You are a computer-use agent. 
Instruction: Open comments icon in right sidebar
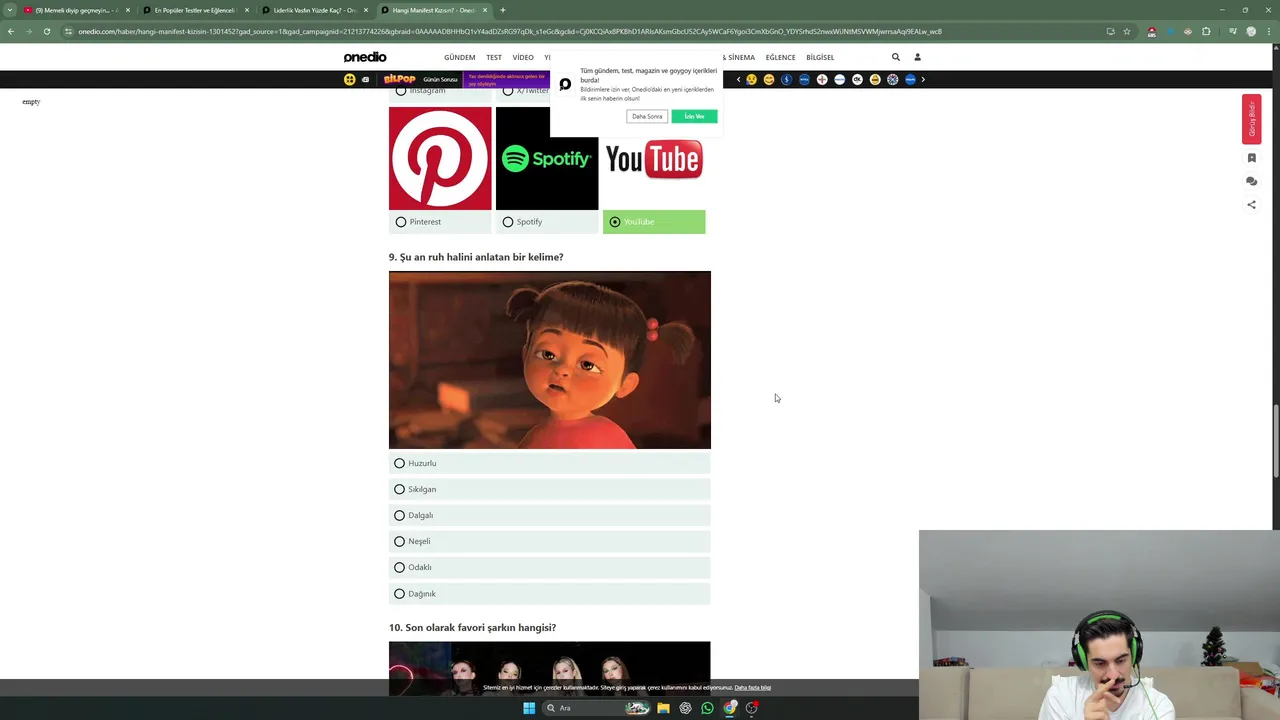point(1251,181)
